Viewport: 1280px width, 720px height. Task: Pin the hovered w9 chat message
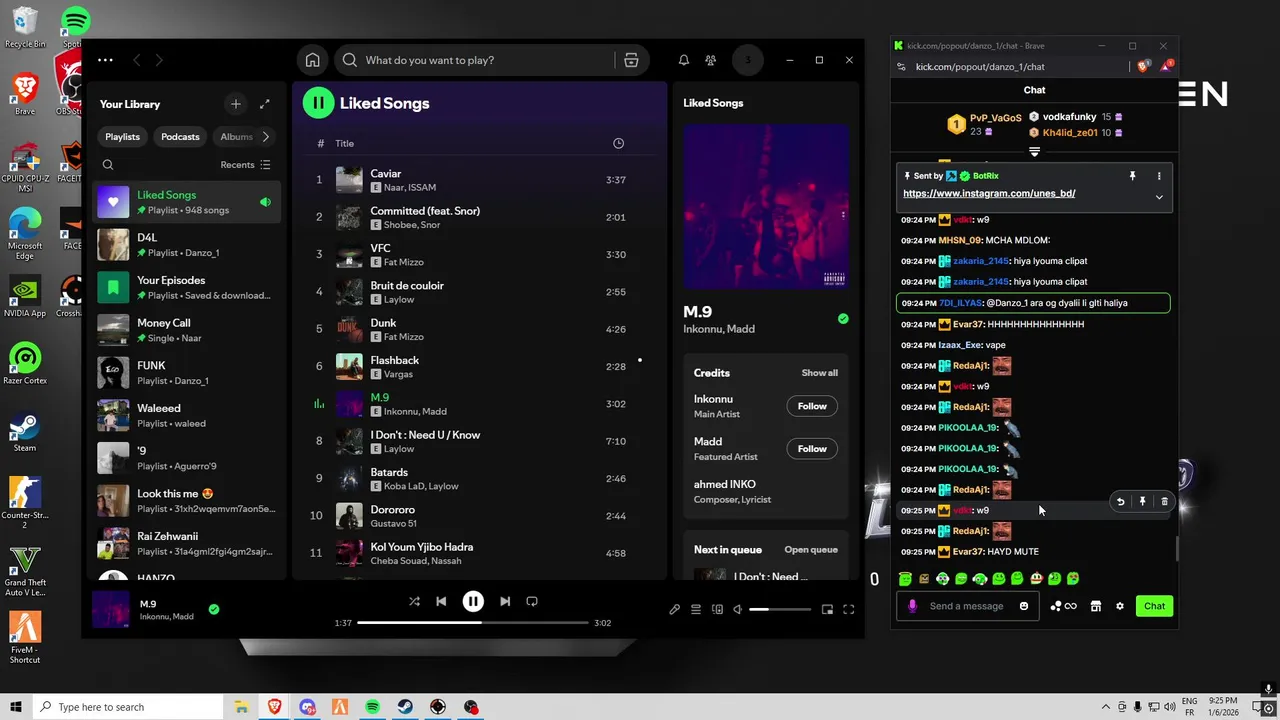(1142, 502)
